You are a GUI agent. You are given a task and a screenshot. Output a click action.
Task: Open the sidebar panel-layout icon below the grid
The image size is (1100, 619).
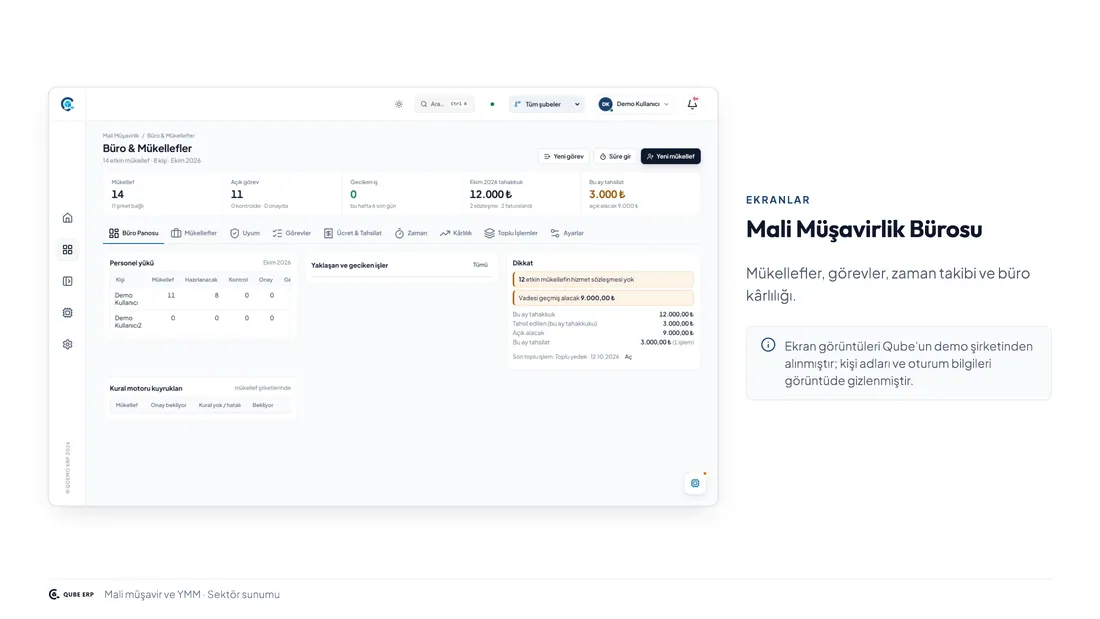pos(67,281)
